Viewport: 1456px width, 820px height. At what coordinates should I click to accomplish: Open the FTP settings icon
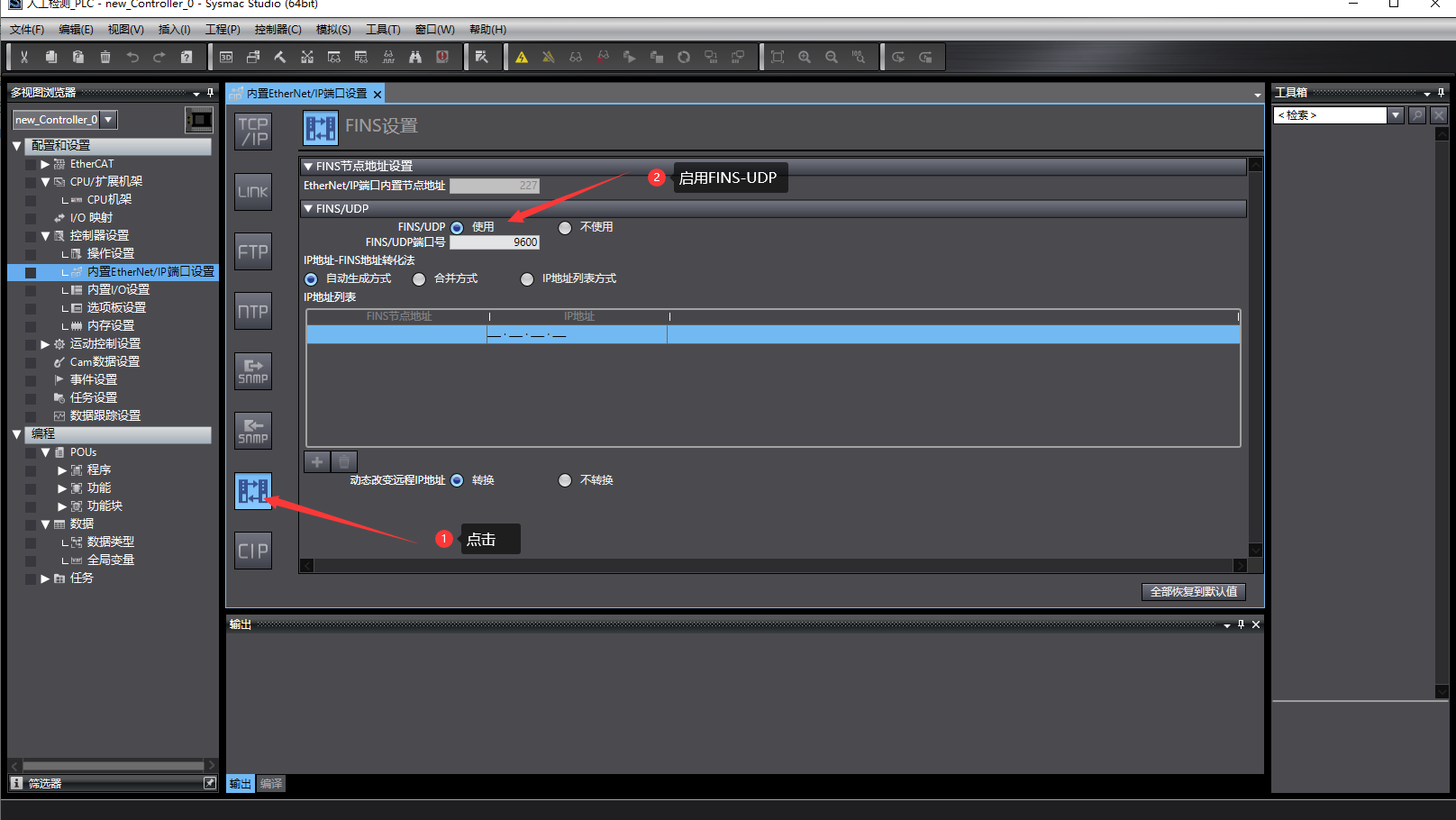[253, 251]
